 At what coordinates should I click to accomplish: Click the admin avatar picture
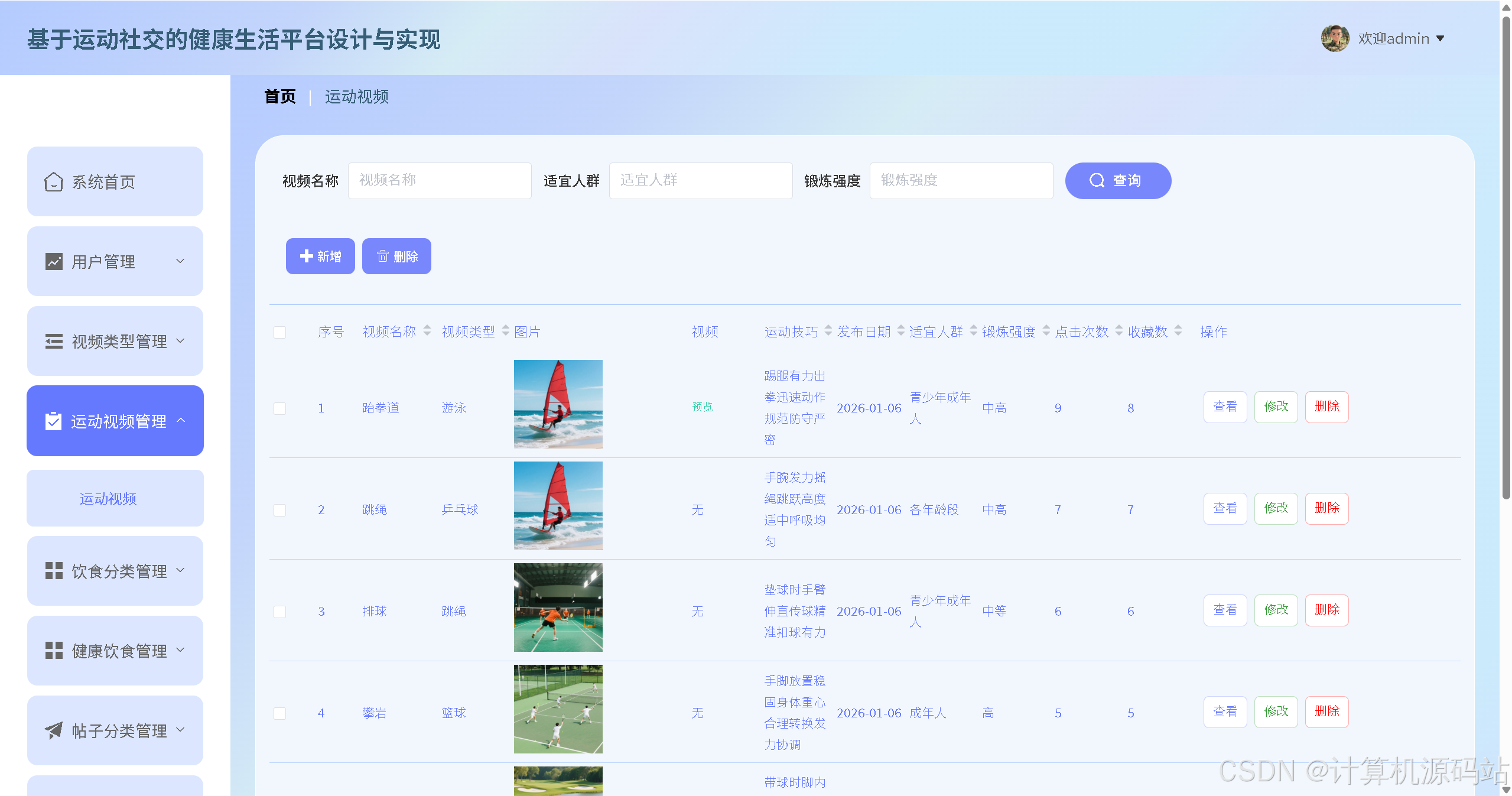click(x=1335, y=38)
